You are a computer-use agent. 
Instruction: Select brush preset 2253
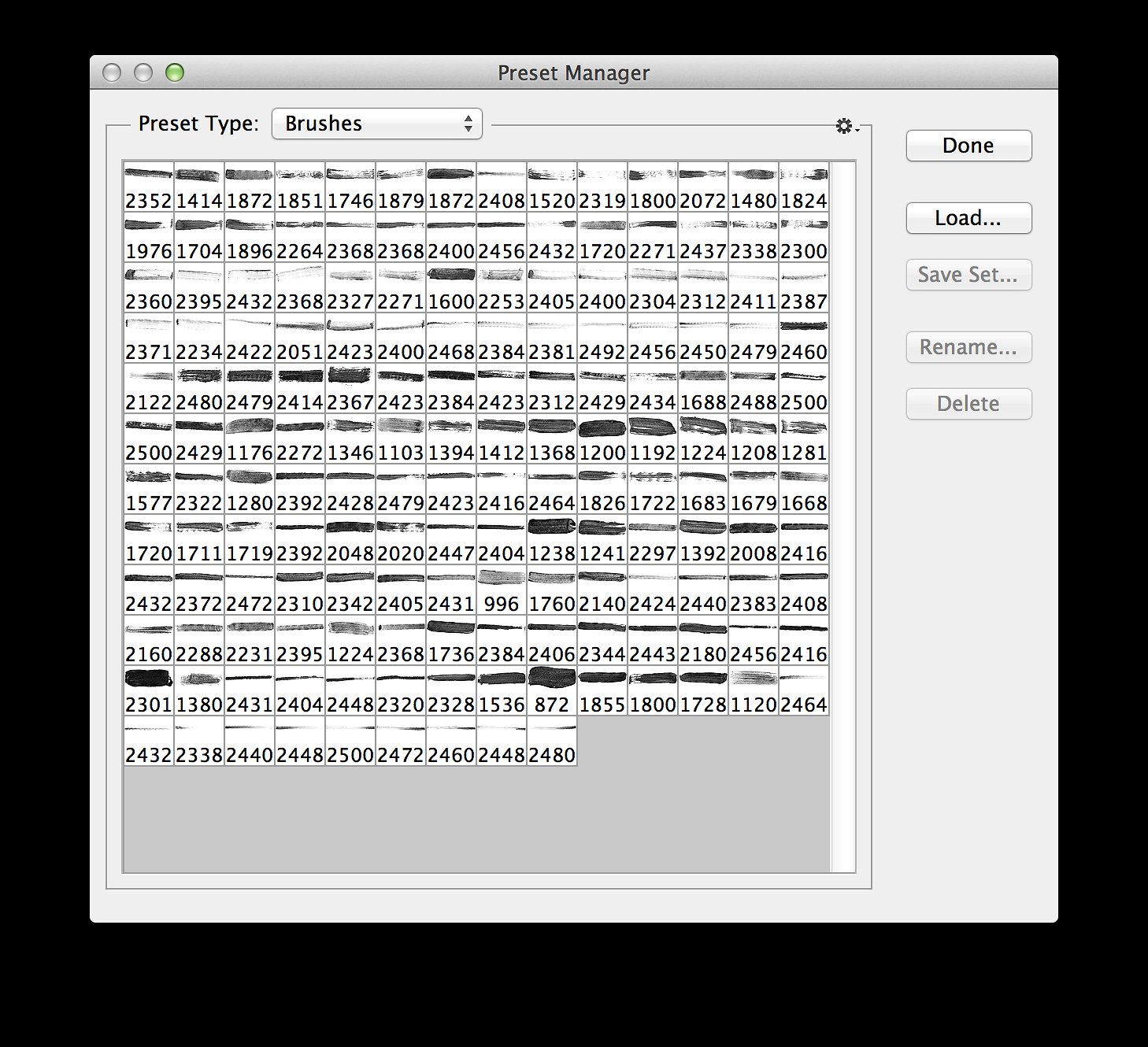pos(502,288)
